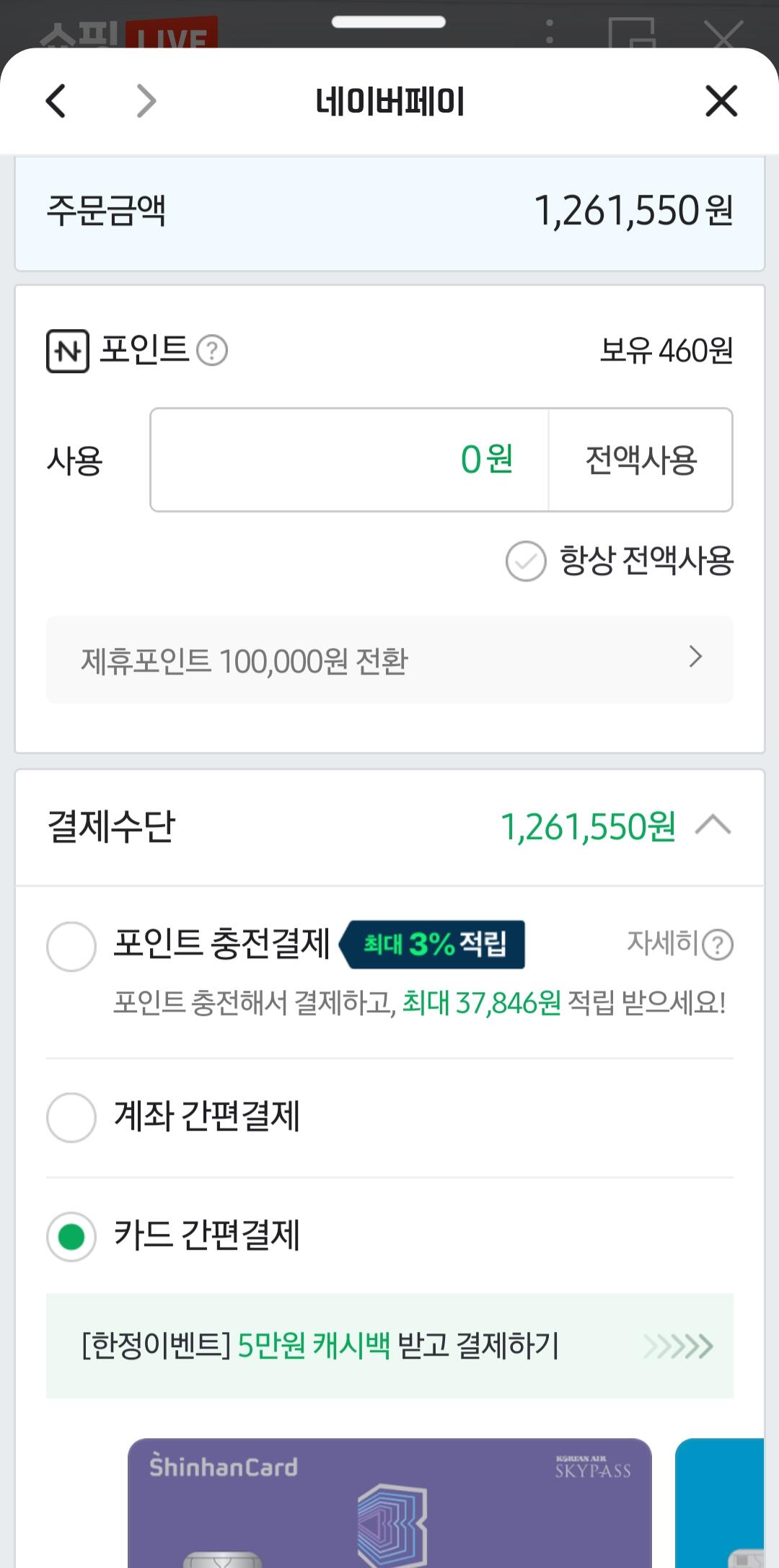Select the ShinhanCard SKYPASS card
The width and height of the screenshot is (779, 1568).
[x=389, y=1502]
